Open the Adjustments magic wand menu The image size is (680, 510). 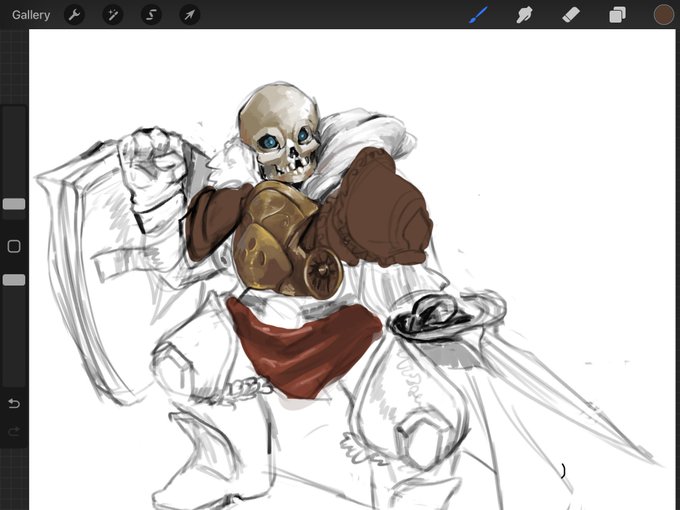[x=113, y=15]
